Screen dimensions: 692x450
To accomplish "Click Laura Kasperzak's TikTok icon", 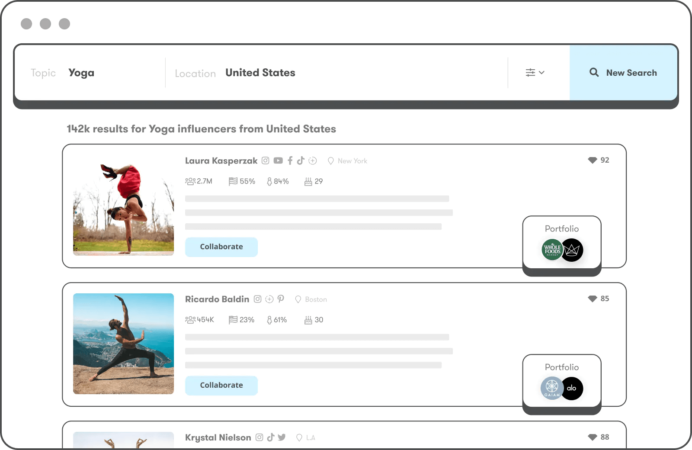I will pos(300,160).
